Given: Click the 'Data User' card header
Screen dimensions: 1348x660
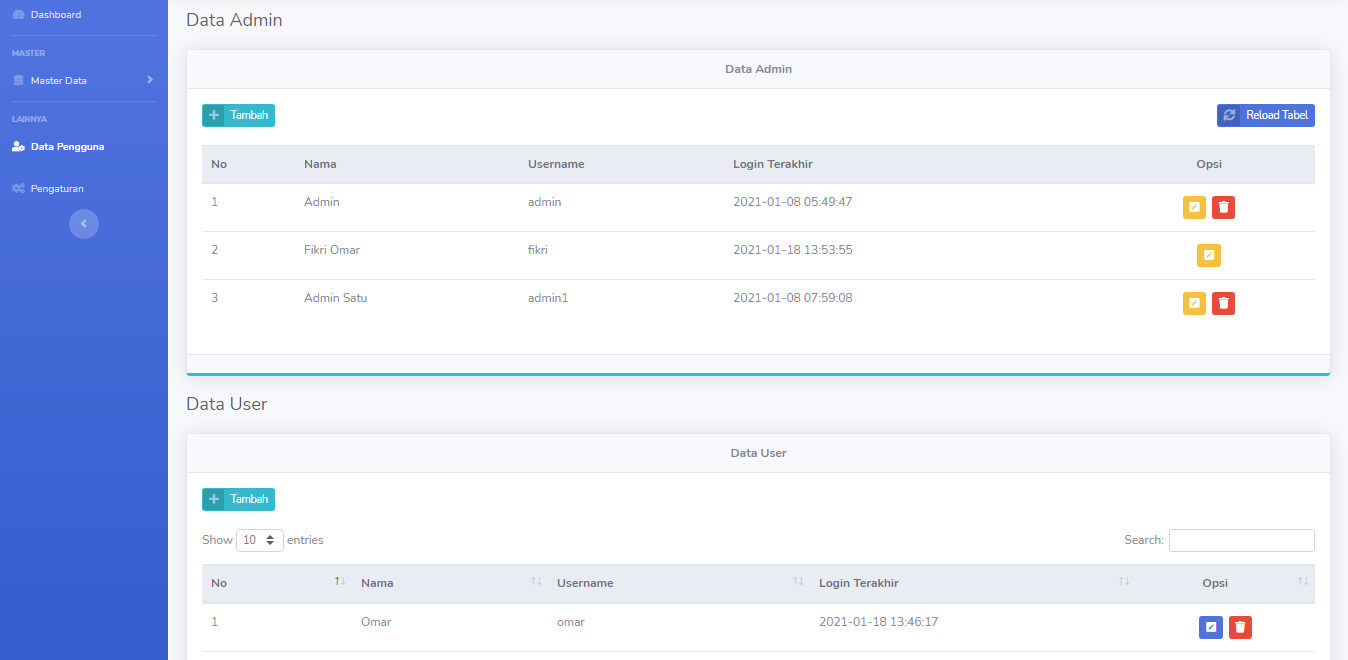Looking at the screenshot, I should pos(758,453).
